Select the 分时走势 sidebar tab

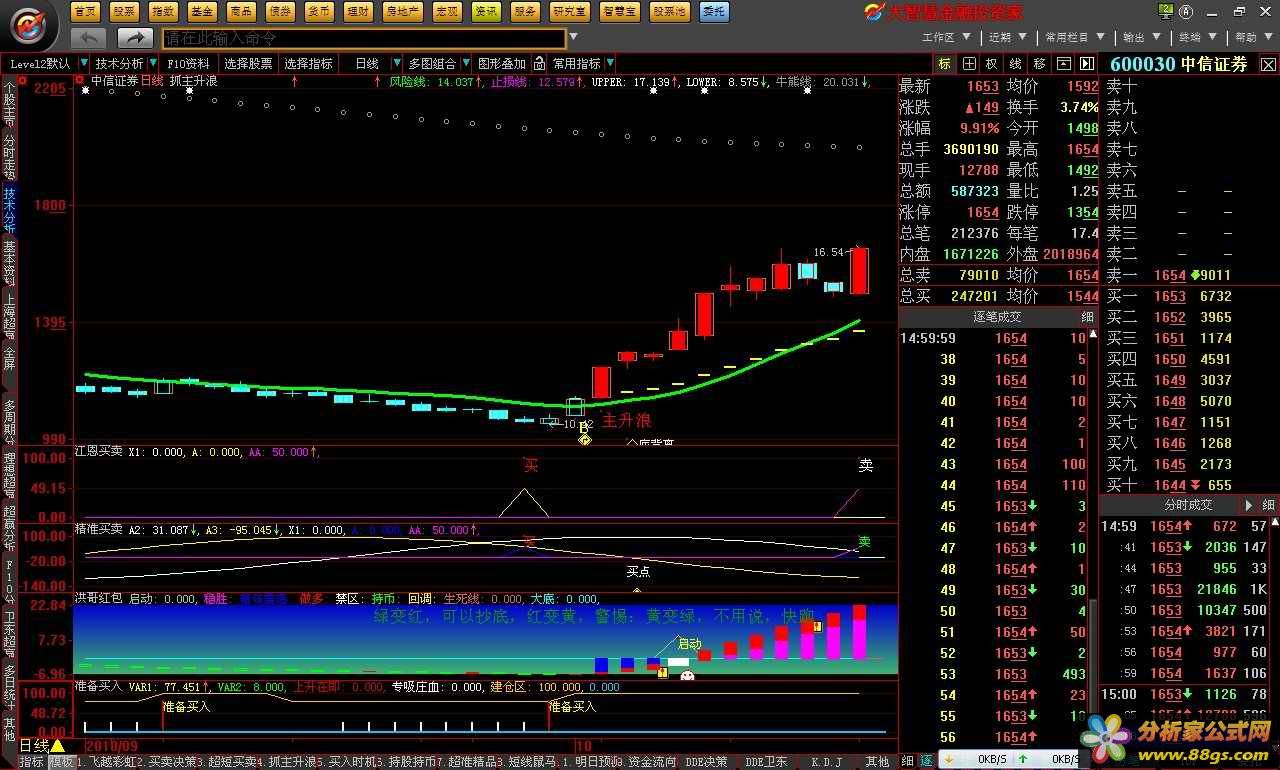click(9, 157)
